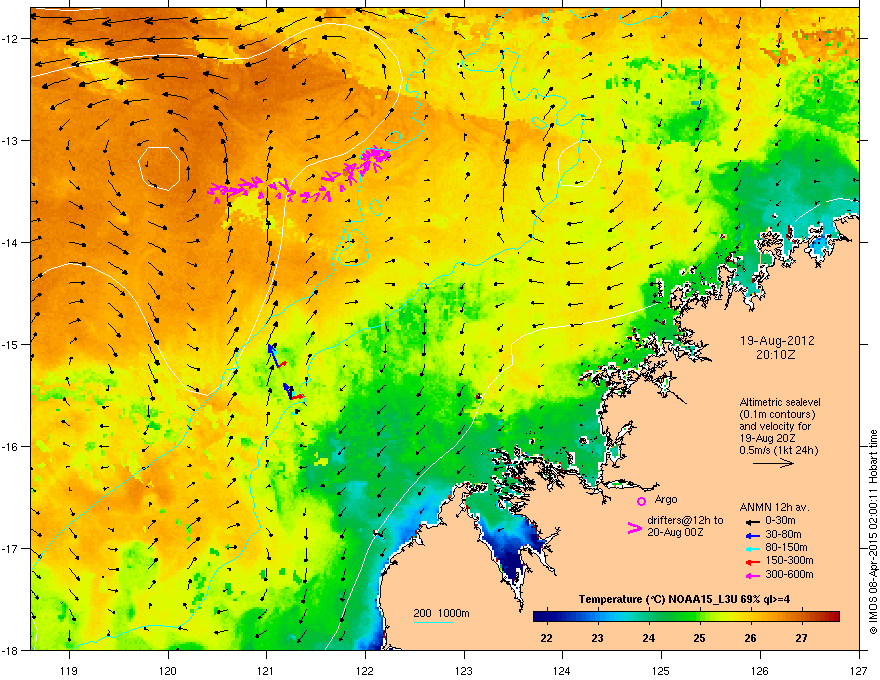Click the colorbar tick label '25'

pyautogui.click(x=699, y=638)
